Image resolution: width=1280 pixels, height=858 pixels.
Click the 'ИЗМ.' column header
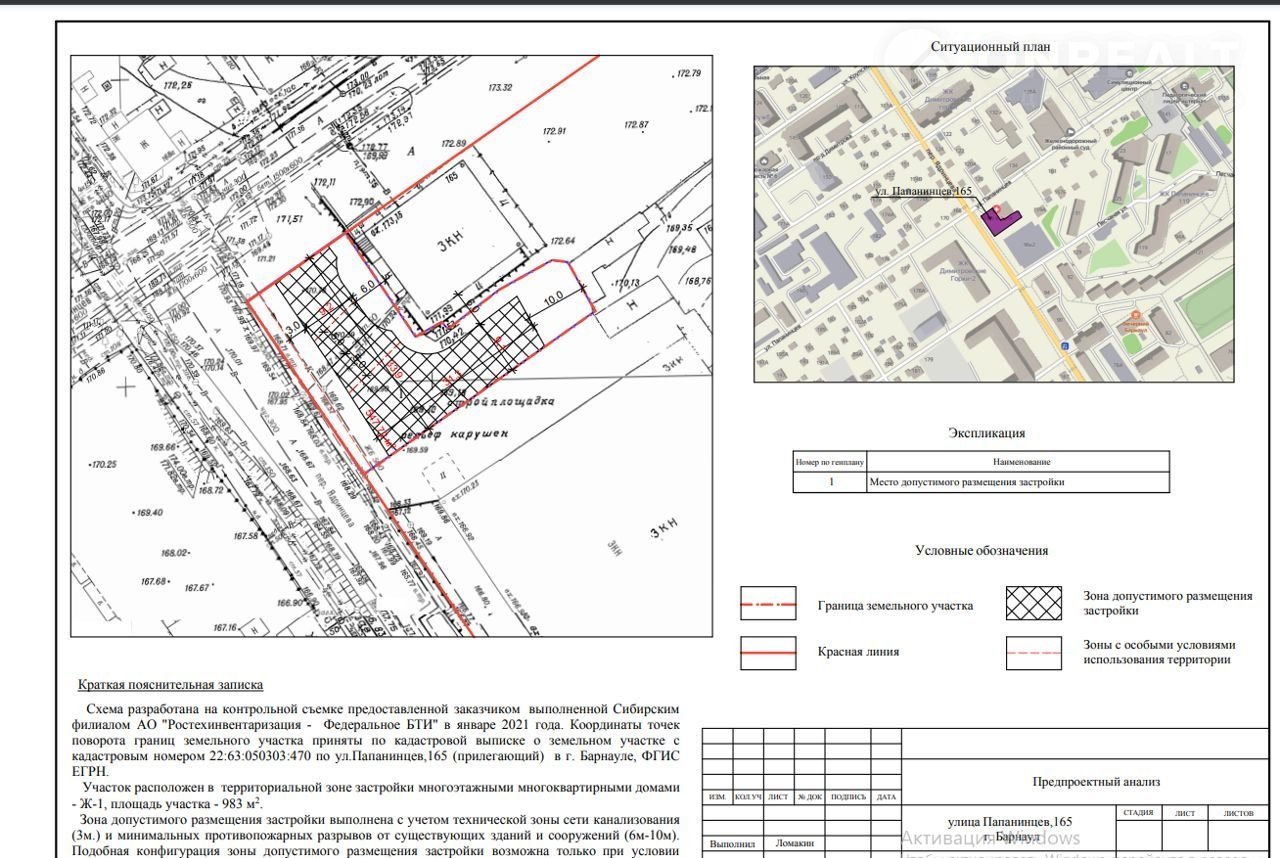click(x=717, y=797)
